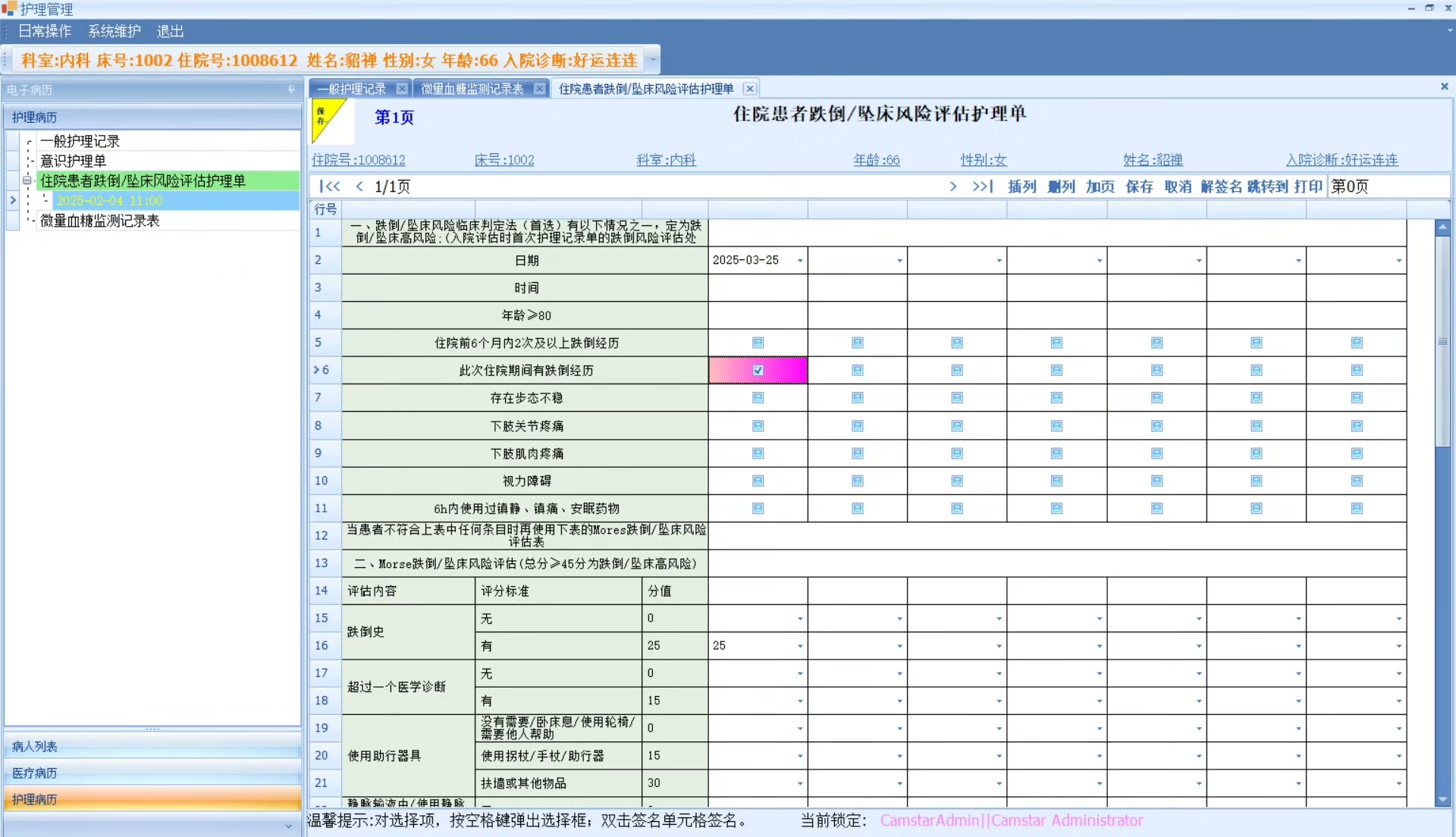Image resolution: width=1456 pixels, height=837 pixels.
Task: Open the 系统维护 menu
Action: pos(114,31)
